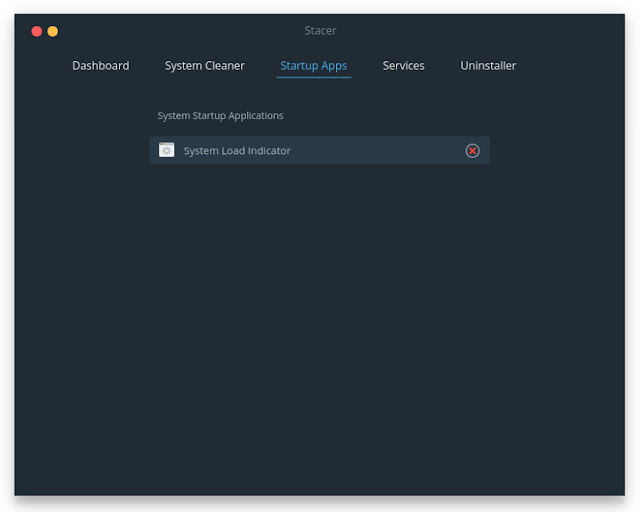Select the System Load Indicator entry text
This screenshot has height=512, width=640.
pos(237,151)
